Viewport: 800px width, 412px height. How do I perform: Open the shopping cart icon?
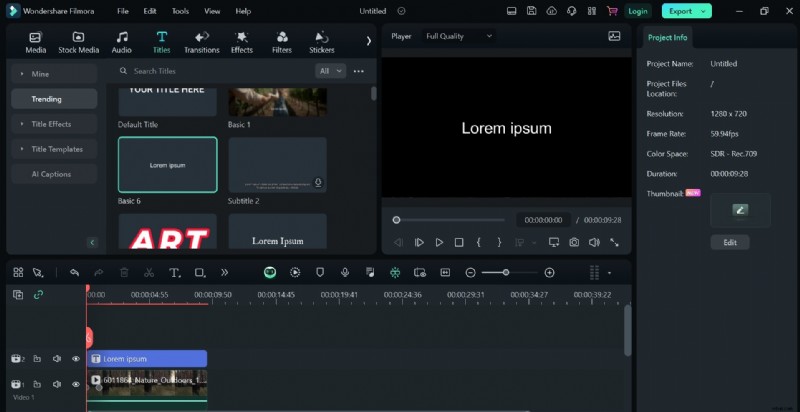coord(611,11)
